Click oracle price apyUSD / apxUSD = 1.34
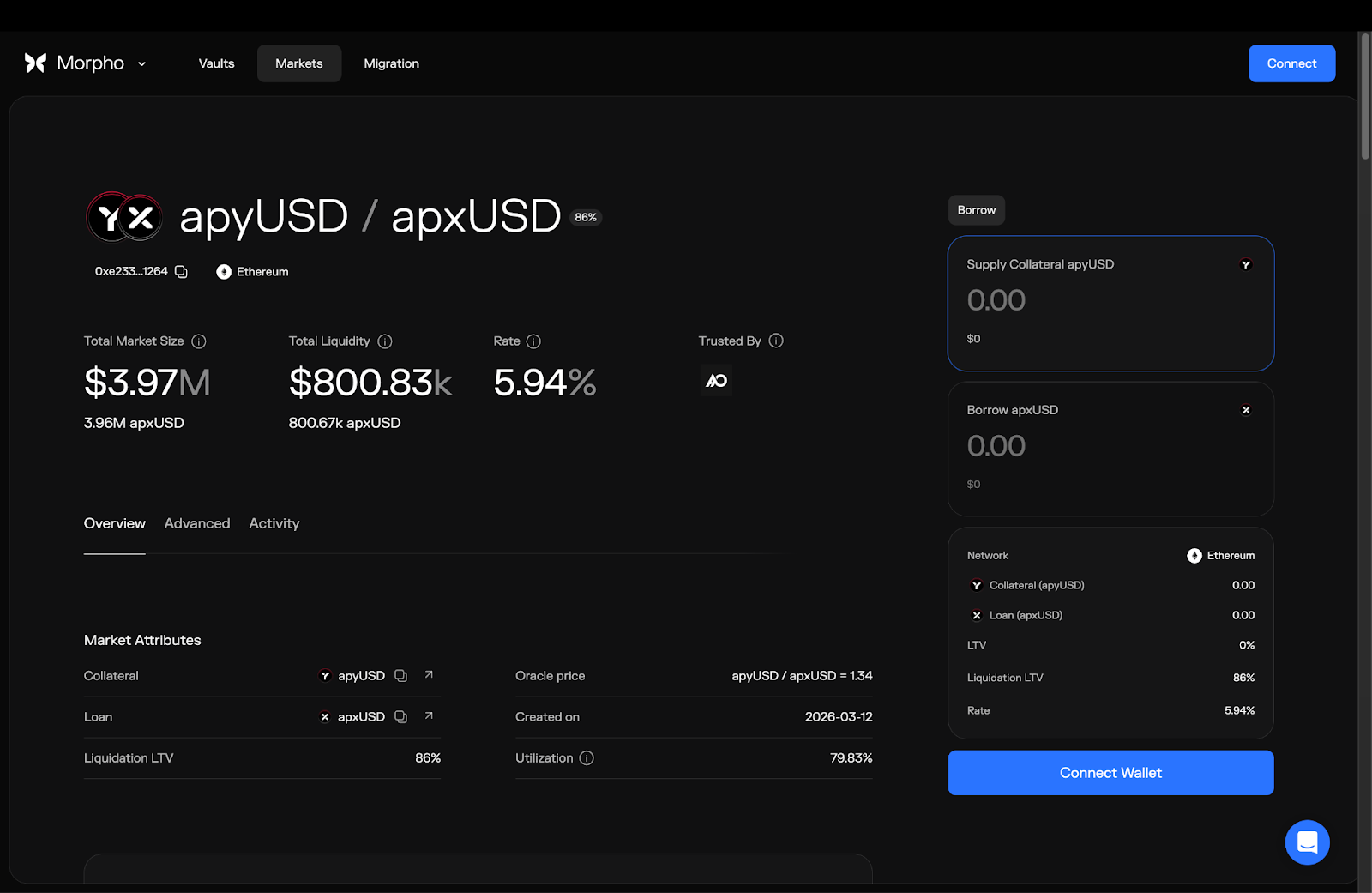1372x893 pixels. (x=802, y=676)
